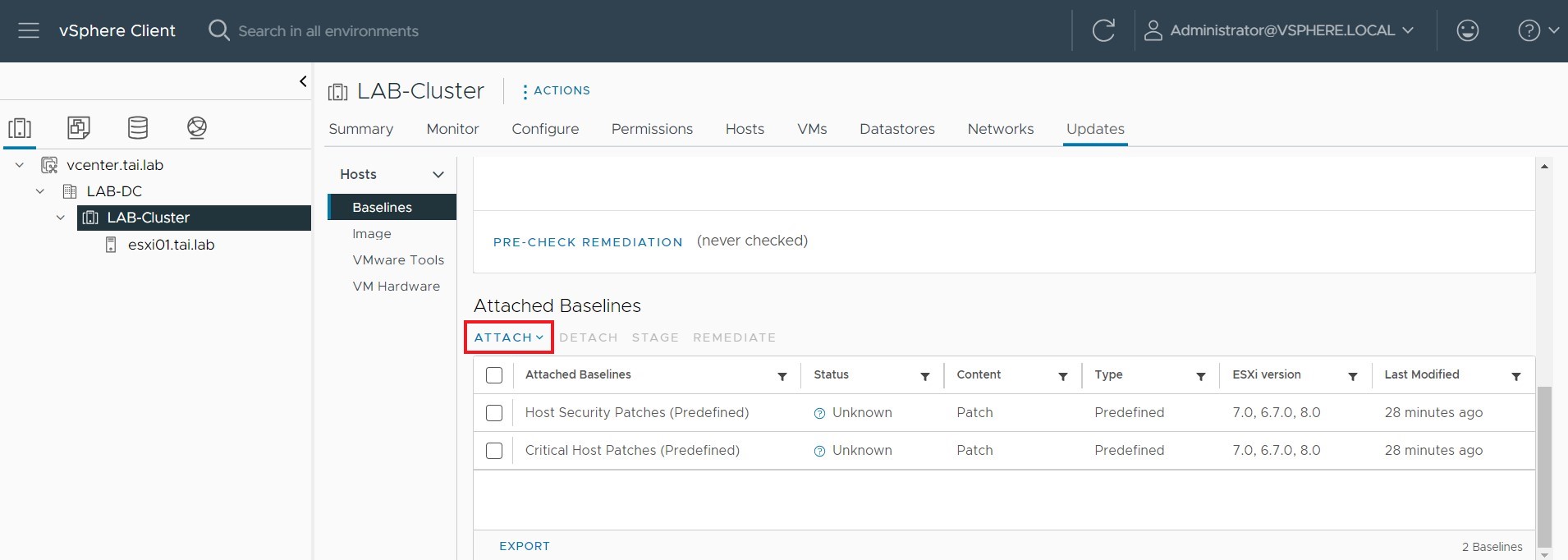Screen dimensions: 1568x560
Task: Open the Summary tab
Action: point(361,129)
